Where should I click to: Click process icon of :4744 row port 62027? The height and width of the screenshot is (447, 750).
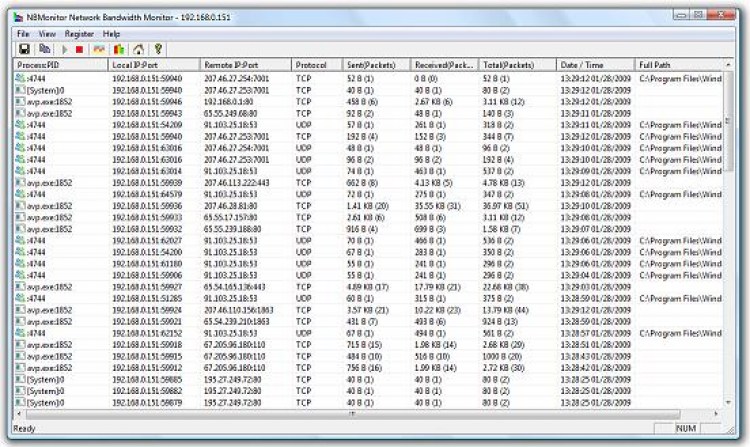[20, 240]
